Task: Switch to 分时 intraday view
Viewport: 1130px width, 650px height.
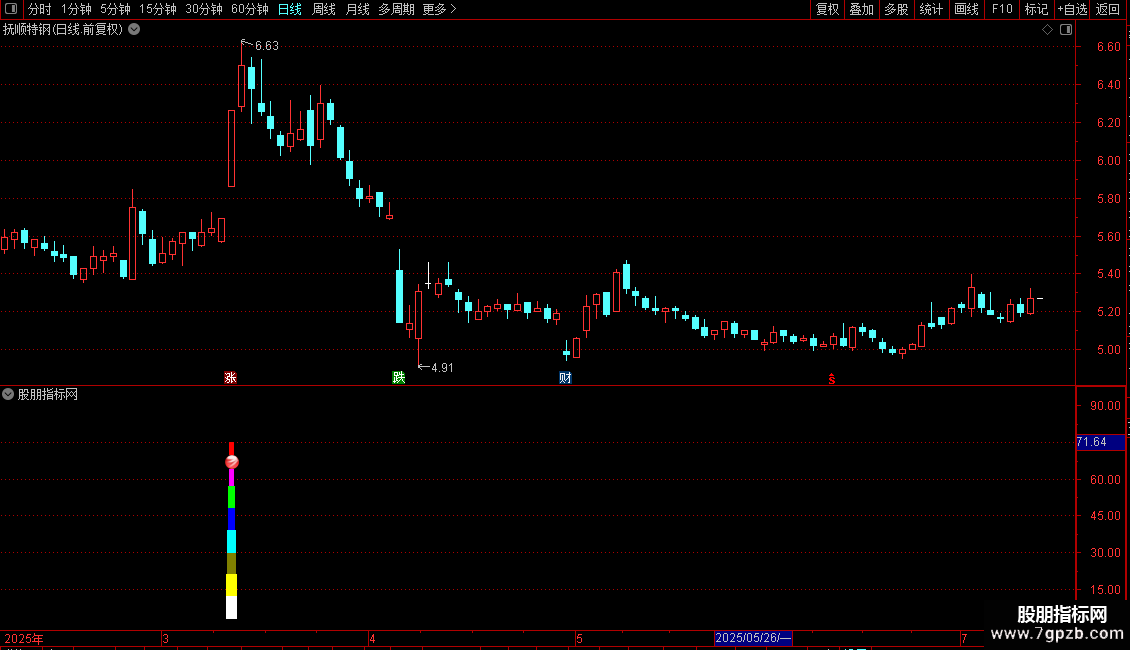Action: pos(40,9)
